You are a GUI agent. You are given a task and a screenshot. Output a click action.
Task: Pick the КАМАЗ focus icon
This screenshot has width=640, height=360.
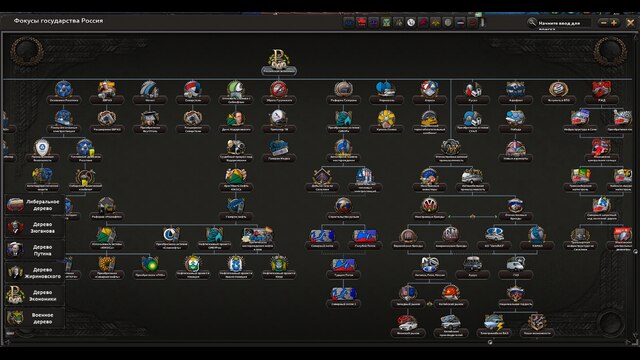point(537,236)
